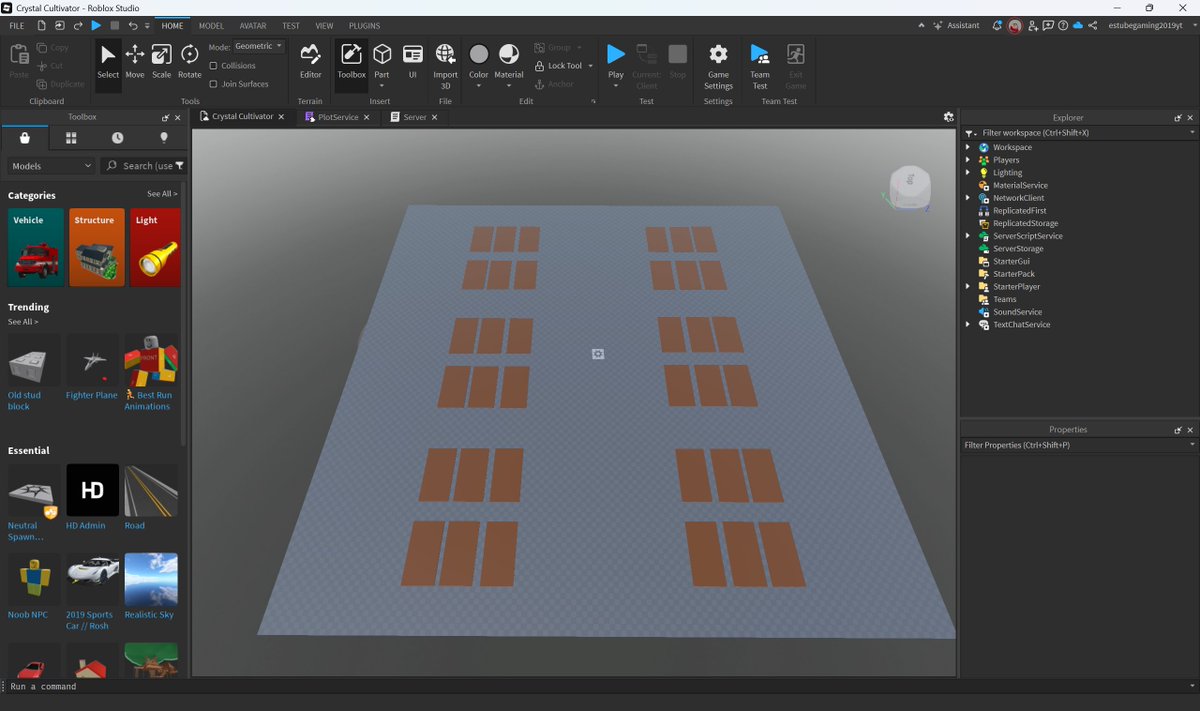Open the Mode Geometric dropdown
The width and height of the screenshot is (1200, 711).
[259, 47]
